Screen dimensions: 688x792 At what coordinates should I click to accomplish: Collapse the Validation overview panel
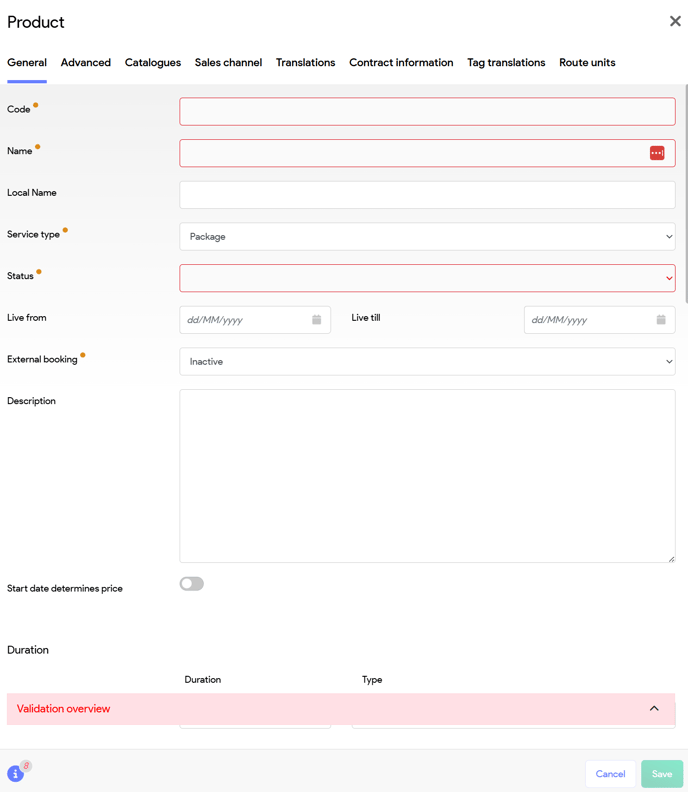(x=654, y=709)
